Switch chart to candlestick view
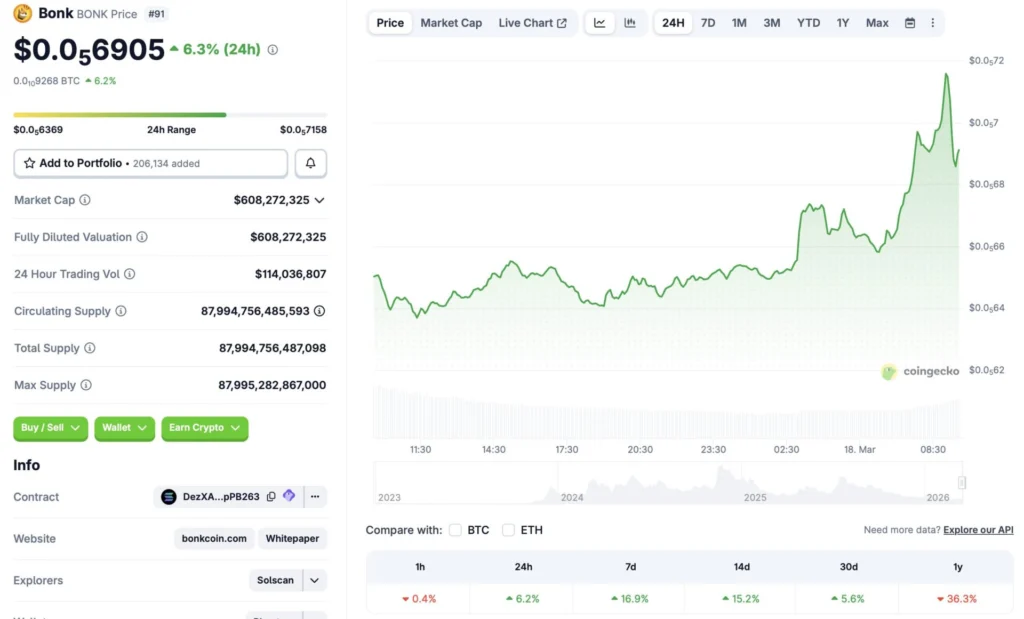Viewport: 1024px width, 619px height. (x=628, y=22)
